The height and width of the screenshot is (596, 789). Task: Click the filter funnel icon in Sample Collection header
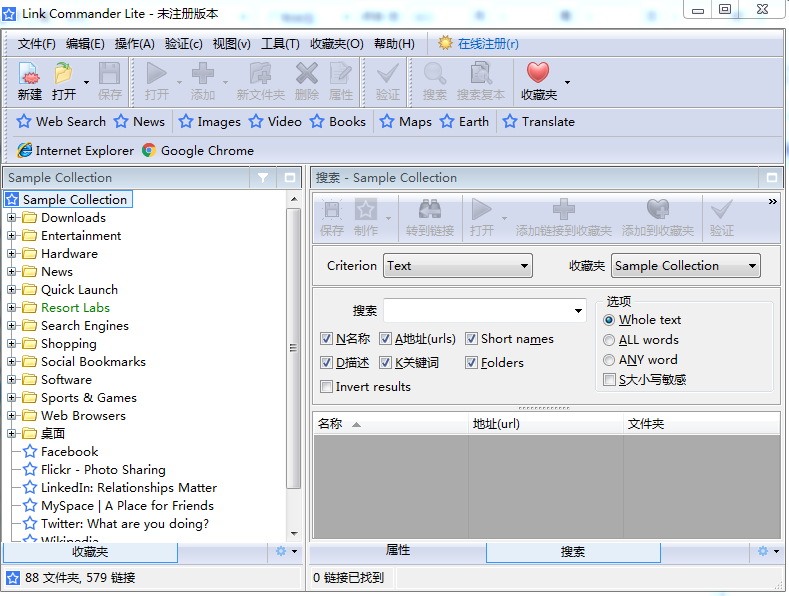(x=263, y=178)
